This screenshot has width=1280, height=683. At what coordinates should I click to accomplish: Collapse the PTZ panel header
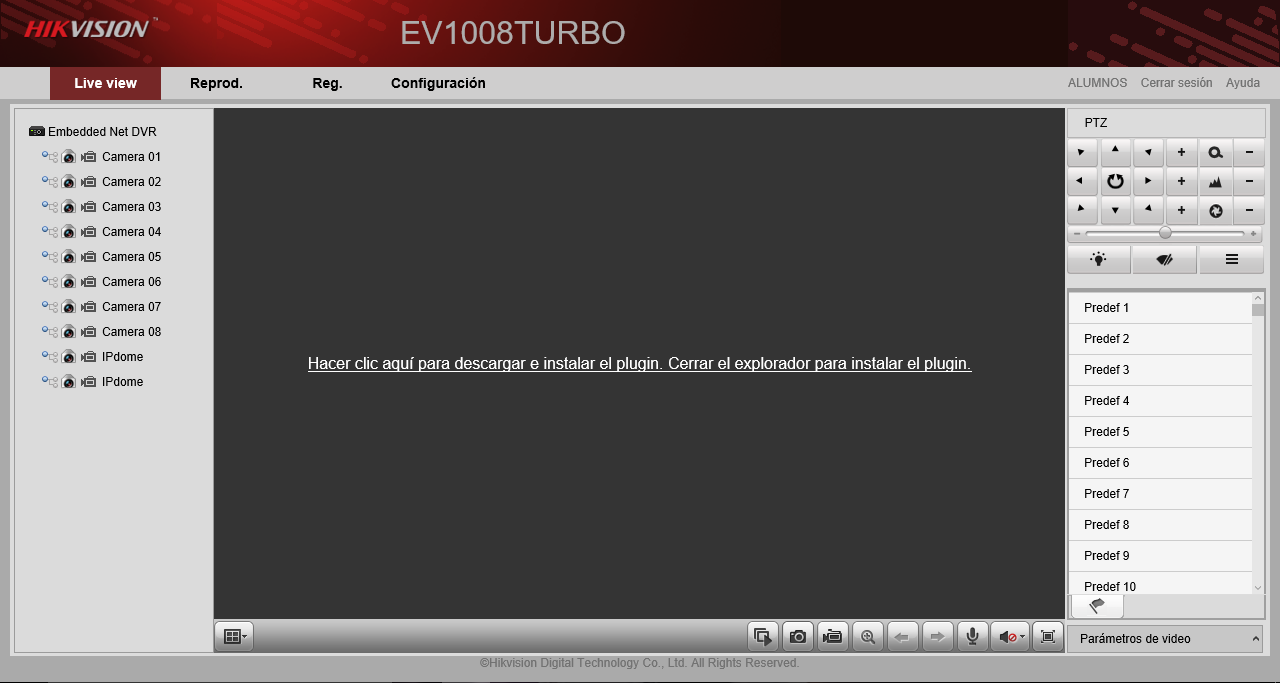(1166, 123)
